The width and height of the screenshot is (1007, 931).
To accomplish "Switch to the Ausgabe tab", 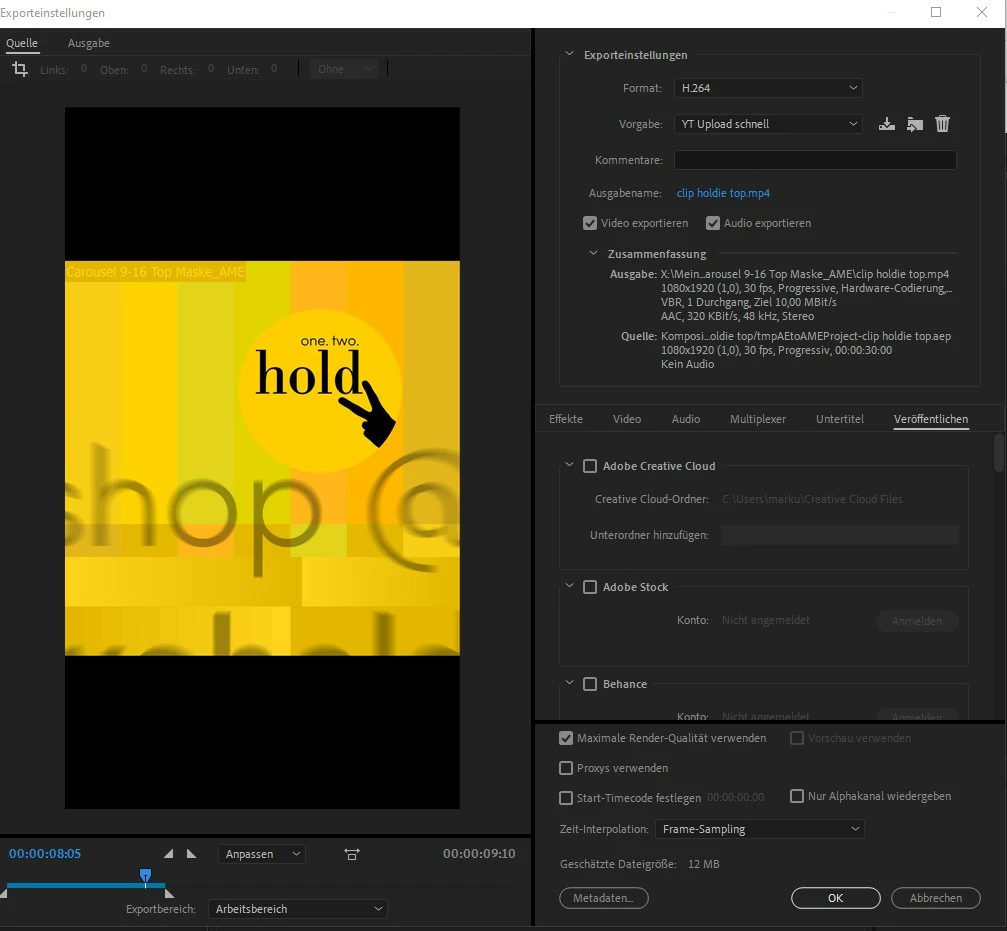I will [89, 43].
